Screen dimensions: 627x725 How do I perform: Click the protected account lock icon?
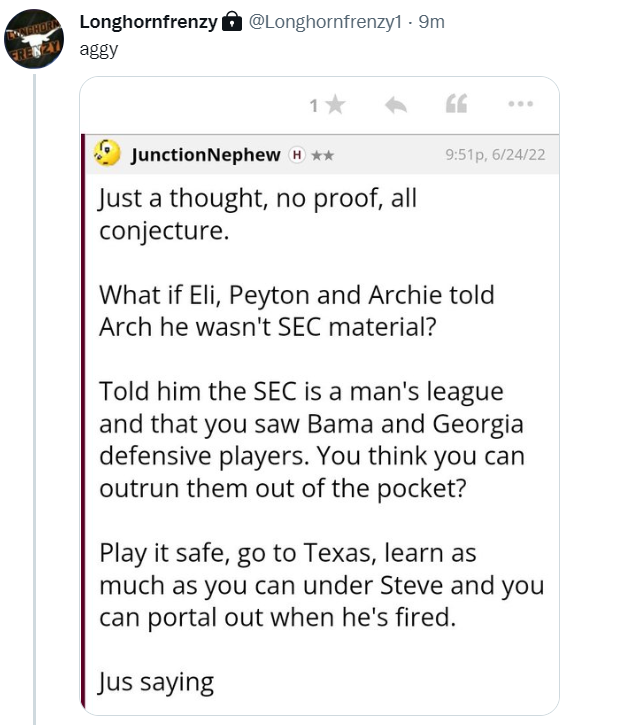tap(231, 22)
